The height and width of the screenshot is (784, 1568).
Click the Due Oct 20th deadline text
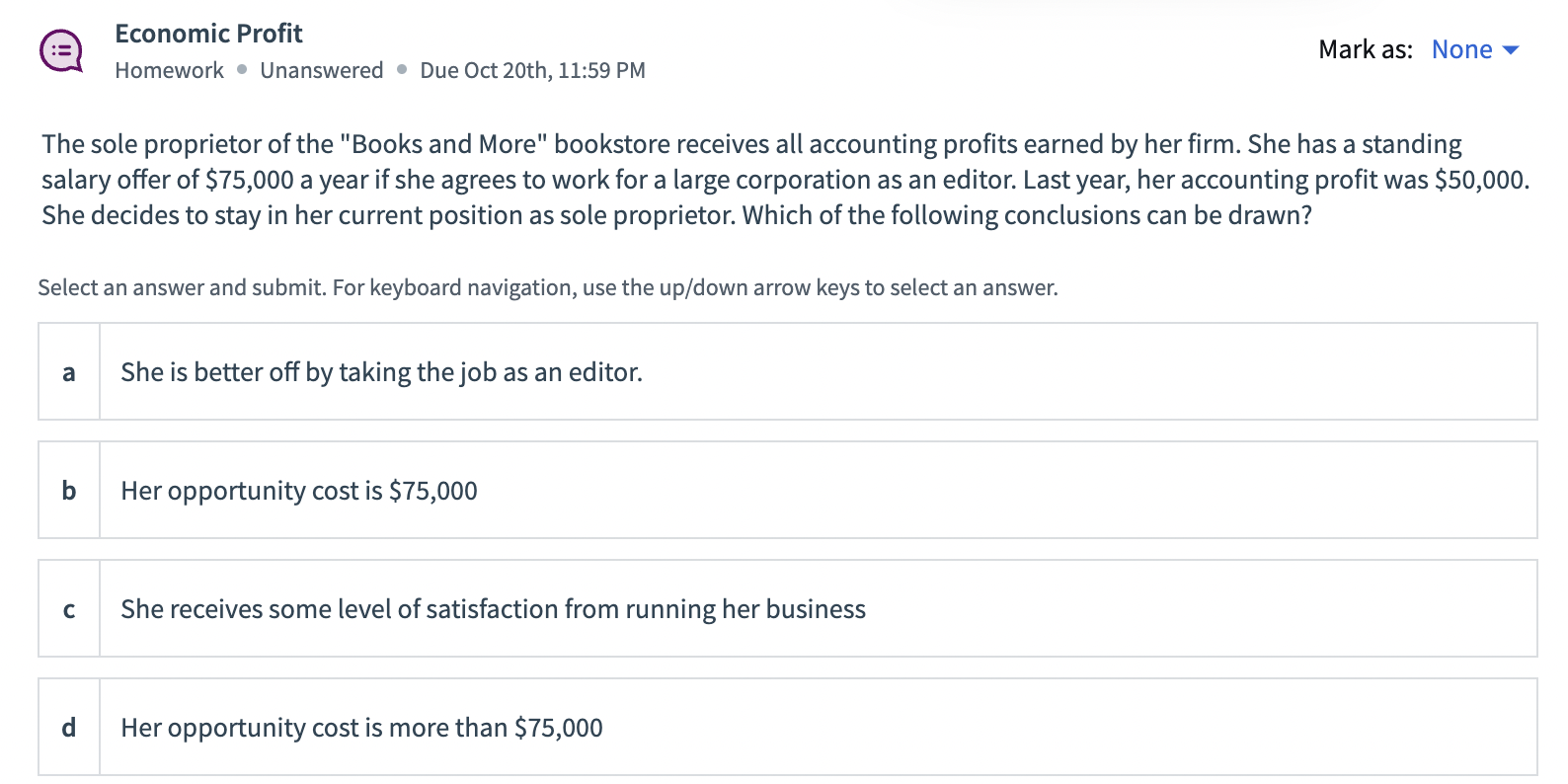[532, 70]
